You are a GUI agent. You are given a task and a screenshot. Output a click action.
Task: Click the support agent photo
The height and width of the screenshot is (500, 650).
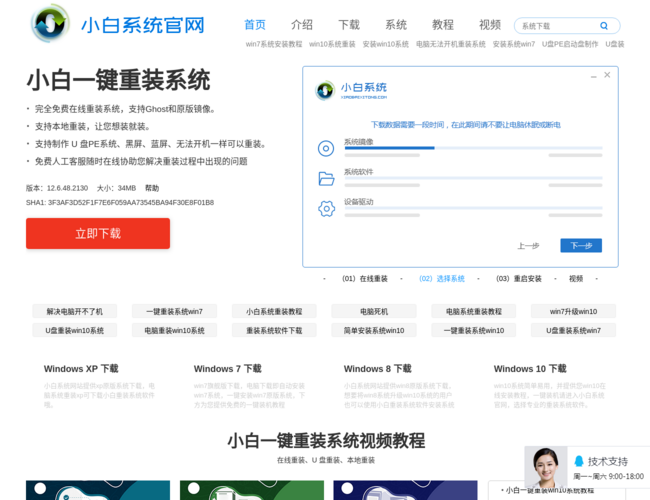click(x=546, y=467)
